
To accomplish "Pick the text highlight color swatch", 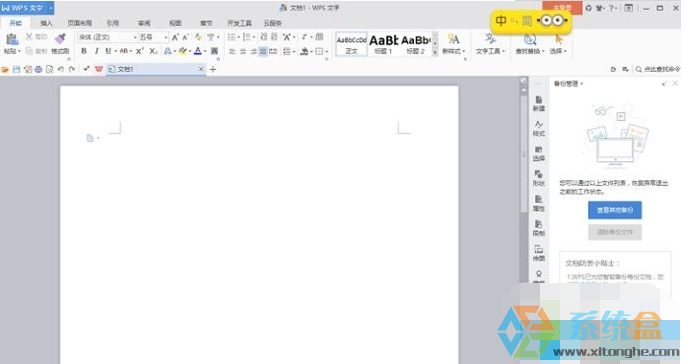I will 183,51.
